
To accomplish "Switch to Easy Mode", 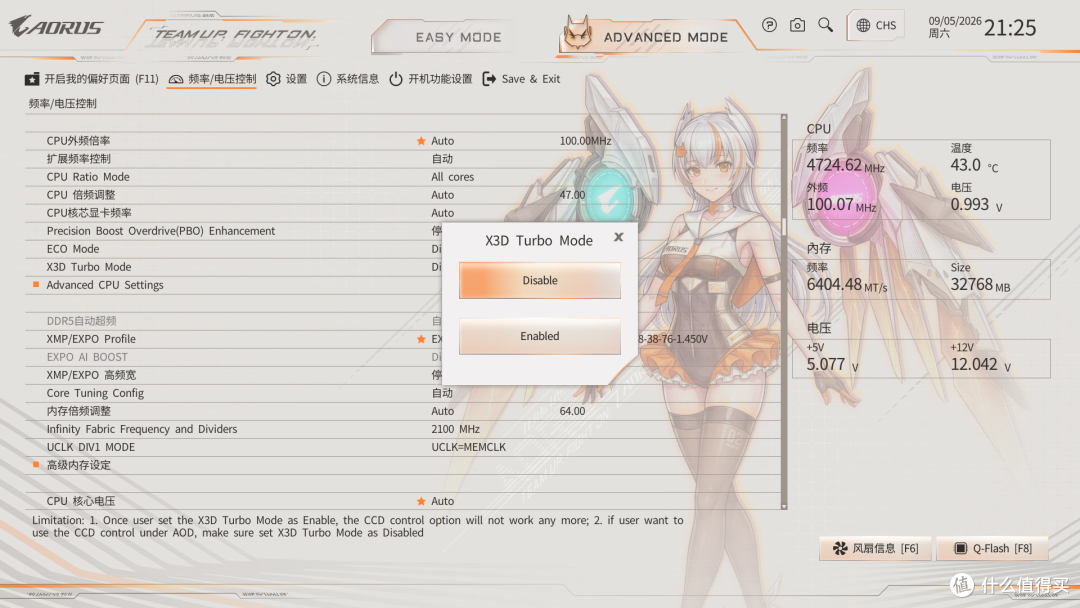I will [x=458, y=37].
